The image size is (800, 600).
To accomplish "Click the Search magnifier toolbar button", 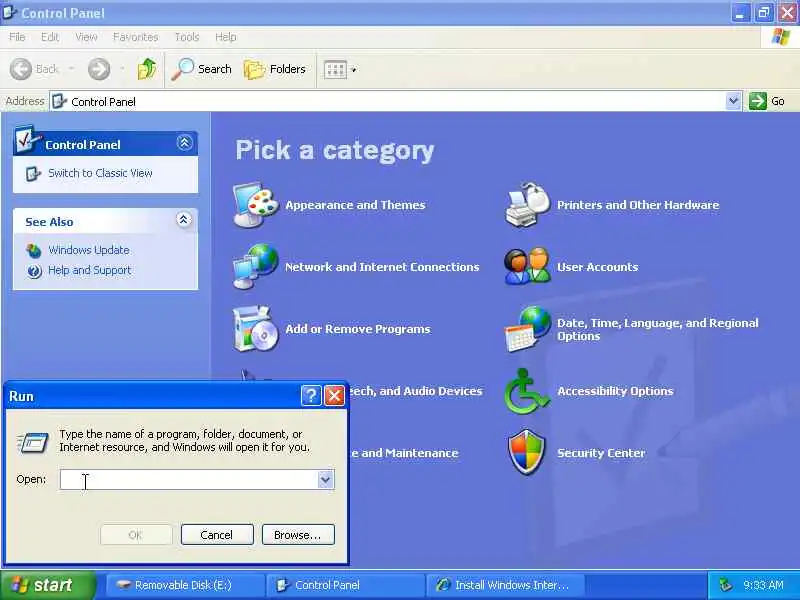I will click(x=201, y=69).
